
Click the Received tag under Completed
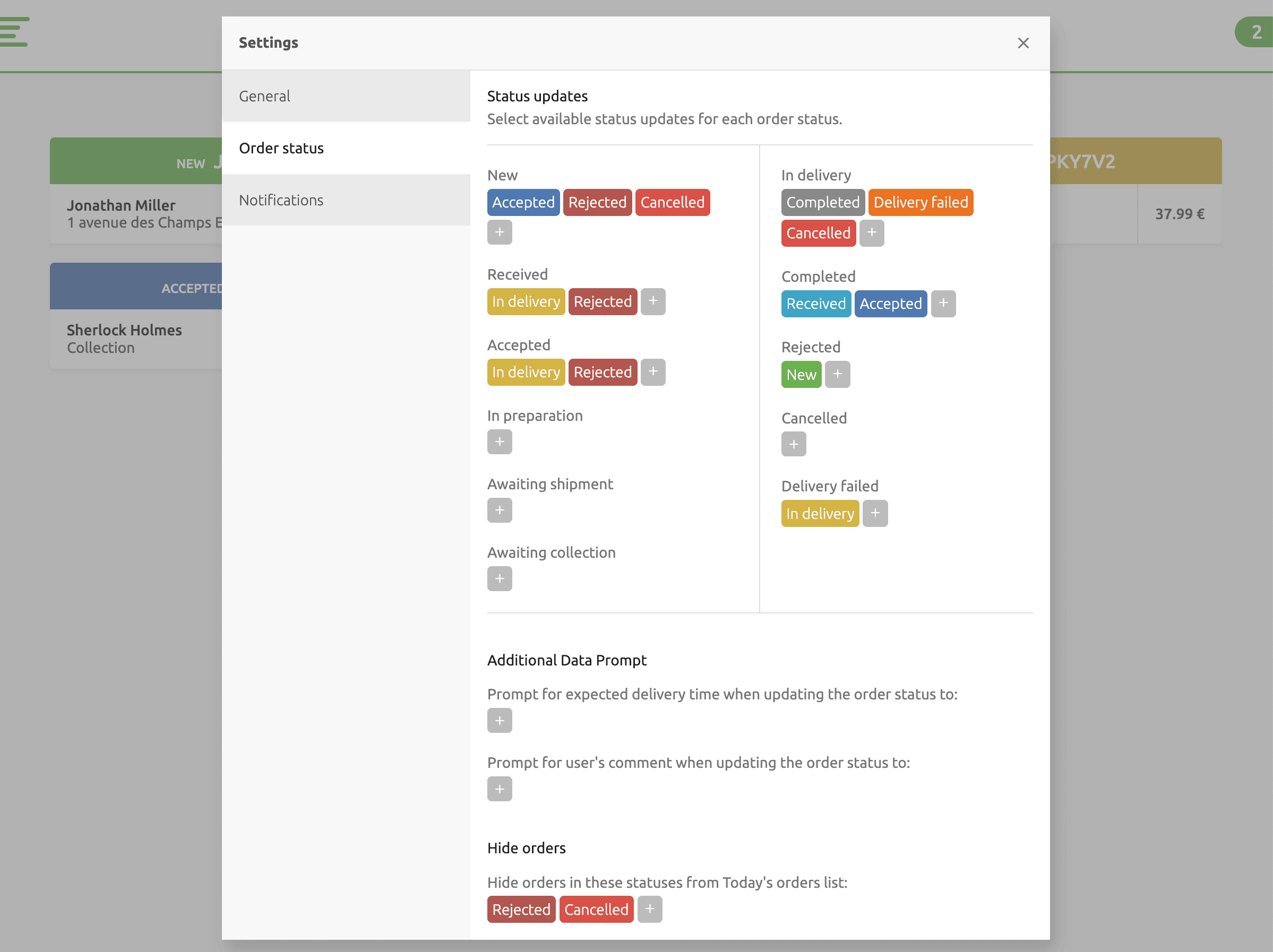[815, 304]
